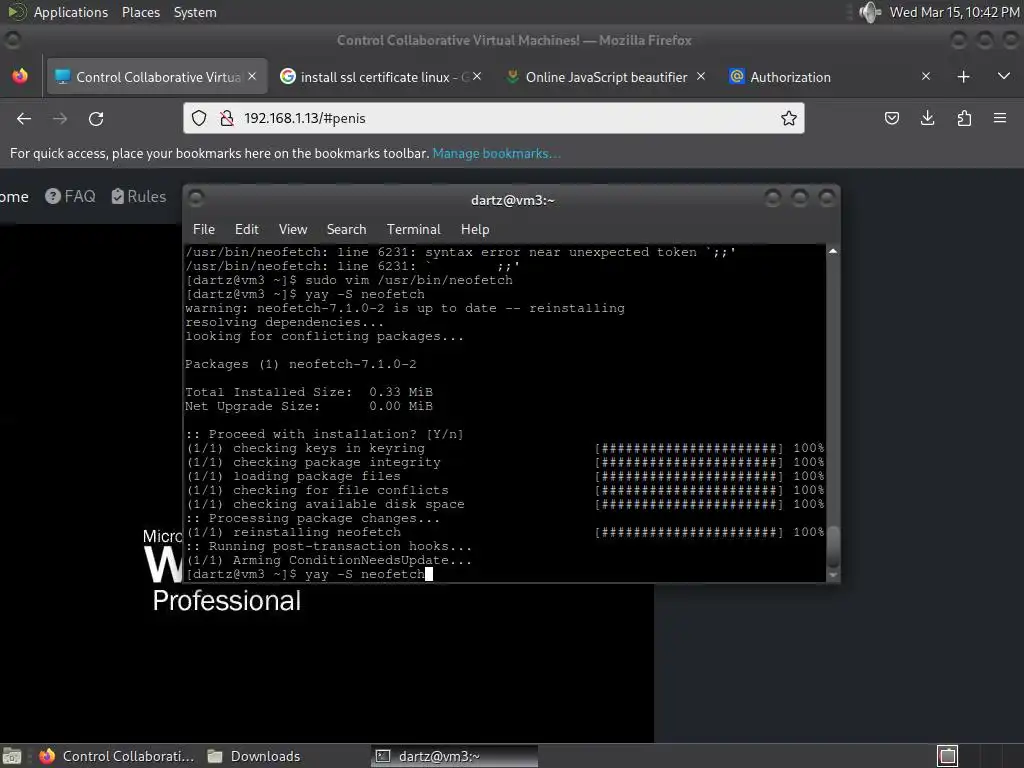Viewport: 1024px width, 768px height.
Task: Open the terminal File menu
Action: [204, 229]
